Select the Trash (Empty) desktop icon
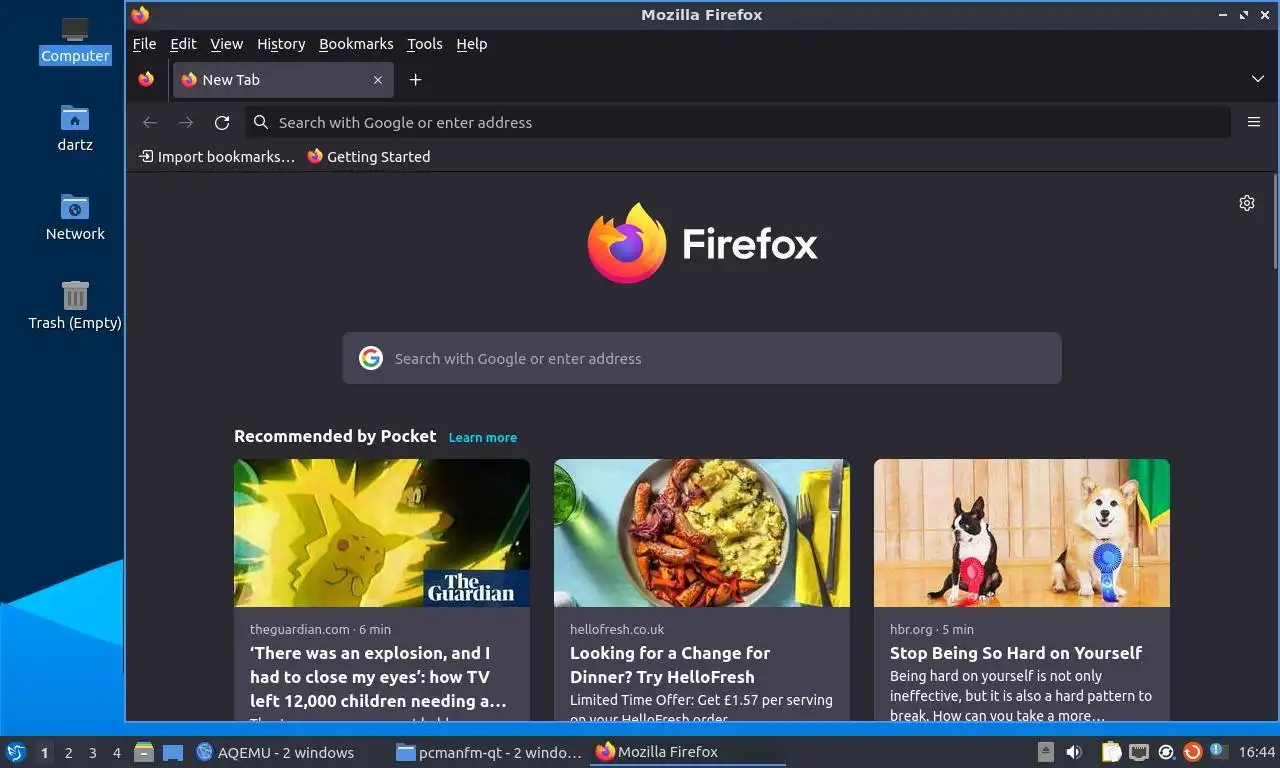This screenshot has width=1280, height=768. click(75, 305)
